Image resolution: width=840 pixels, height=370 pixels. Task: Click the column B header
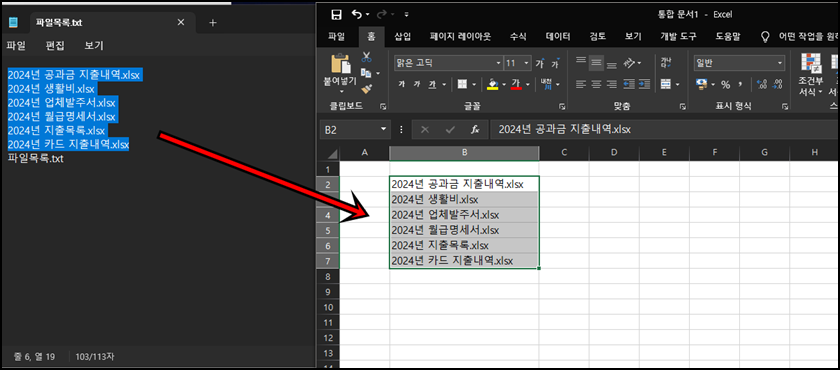(x=464, y=153)
